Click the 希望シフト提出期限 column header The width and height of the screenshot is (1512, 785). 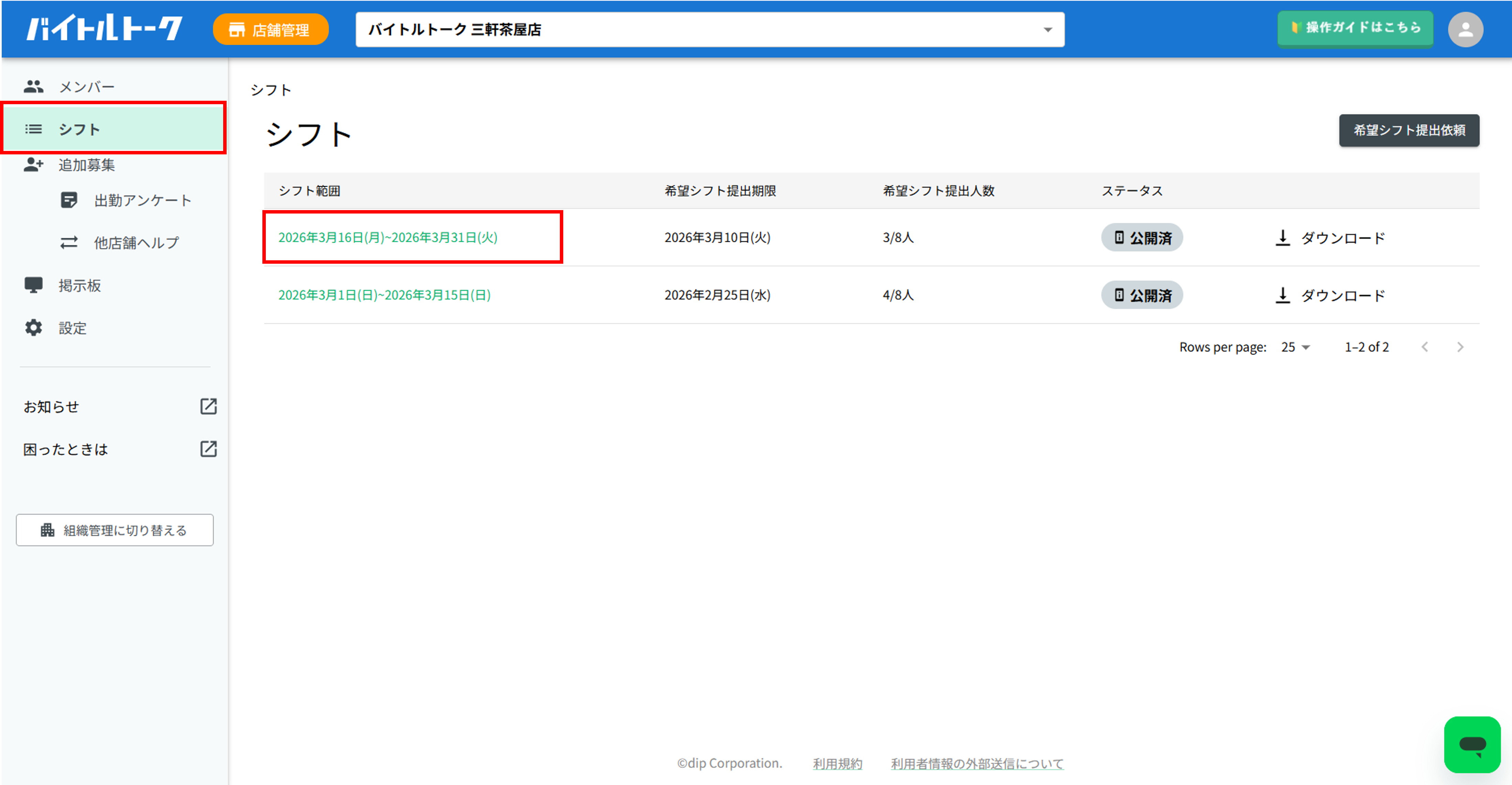[720, 191]
